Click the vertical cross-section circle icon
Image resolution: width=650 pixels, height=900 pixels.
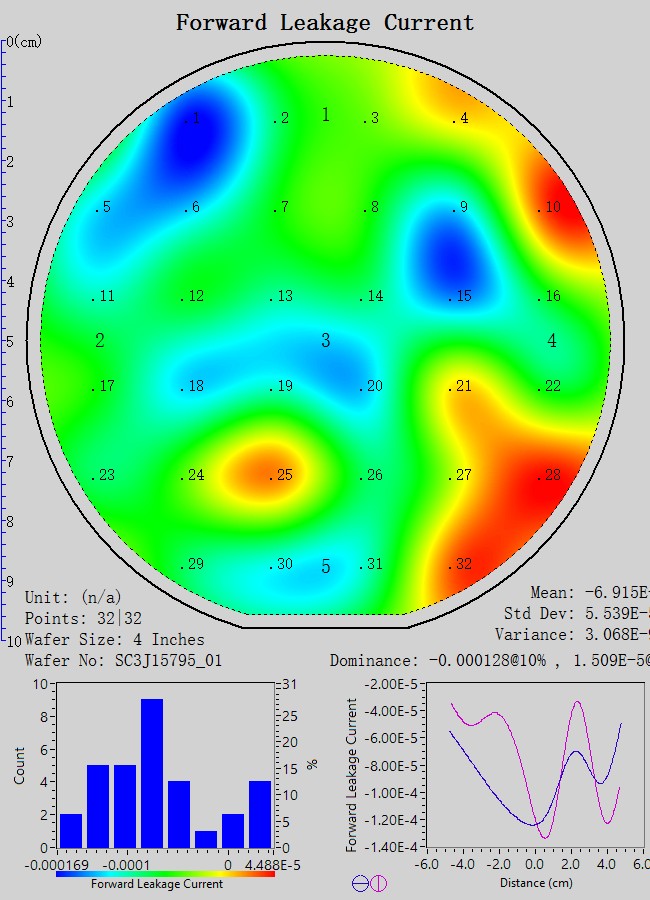(x=378, y=883)
